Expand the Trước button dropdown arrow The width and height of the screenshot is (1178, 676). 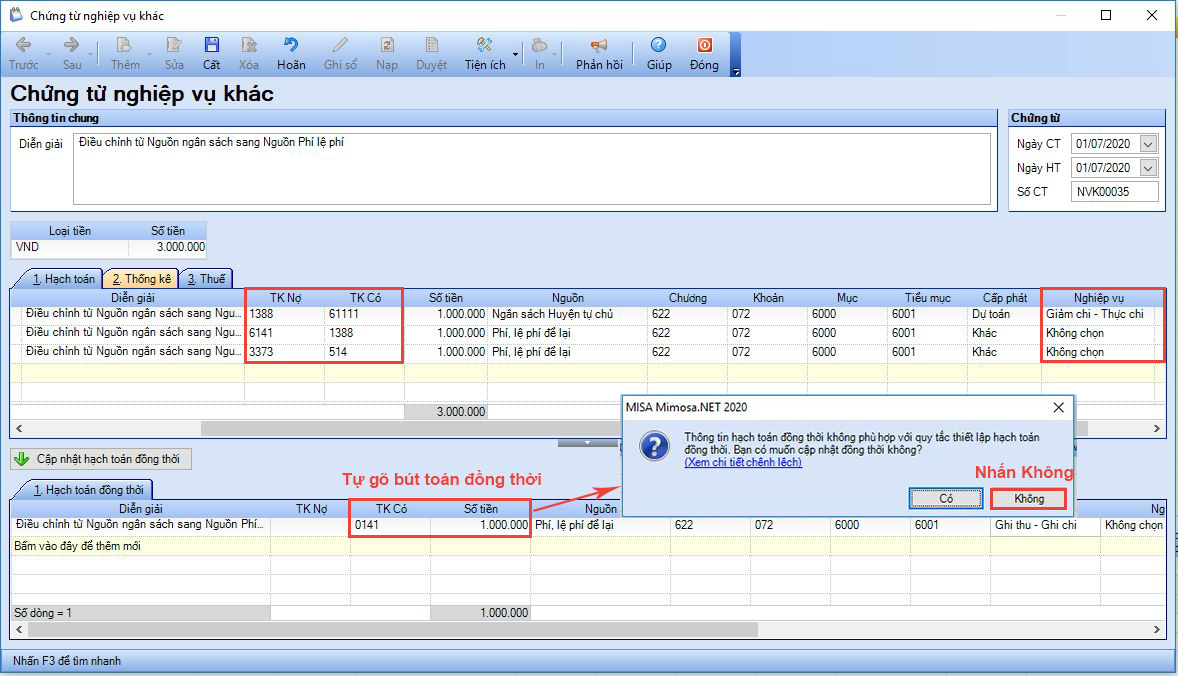point(48,55)
